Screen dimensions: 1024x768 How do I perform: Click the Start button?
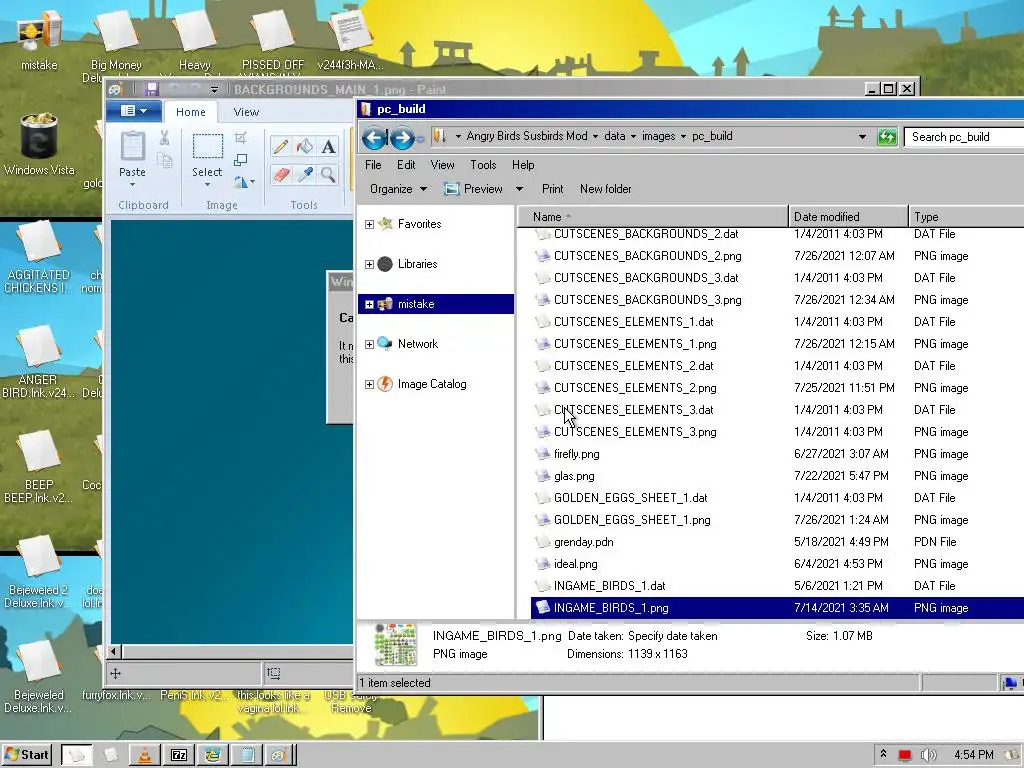pos(27,755)
